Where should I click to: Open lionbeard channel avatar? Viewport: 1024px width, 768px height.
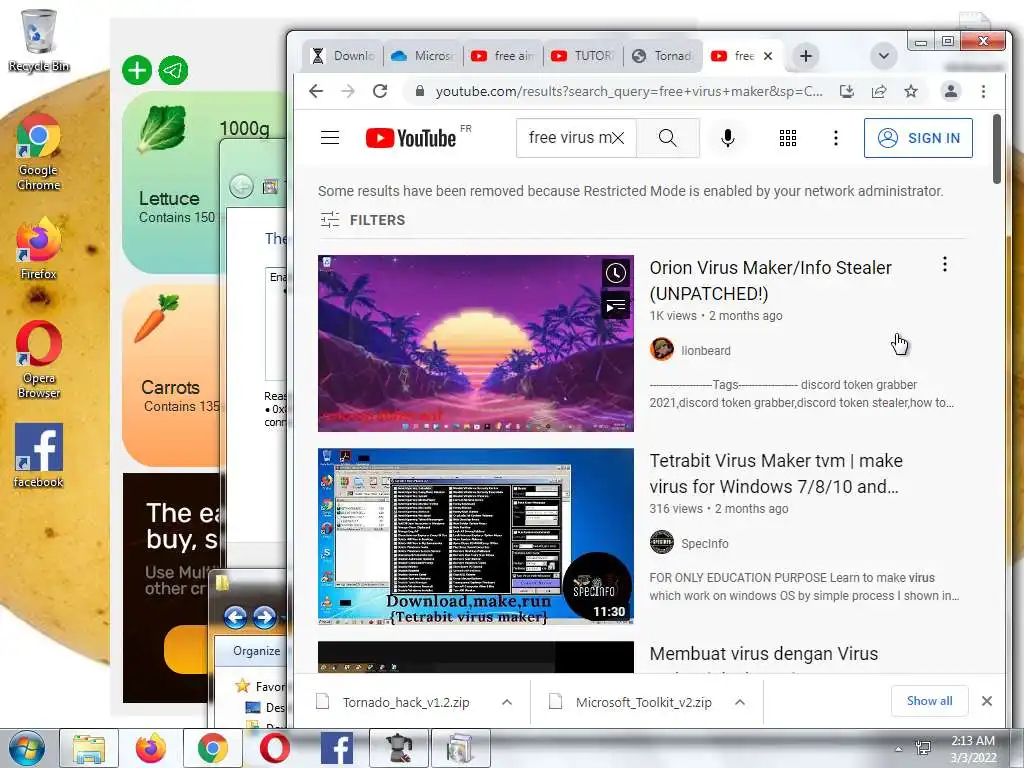pyautogui.click(x=662, y=349)
